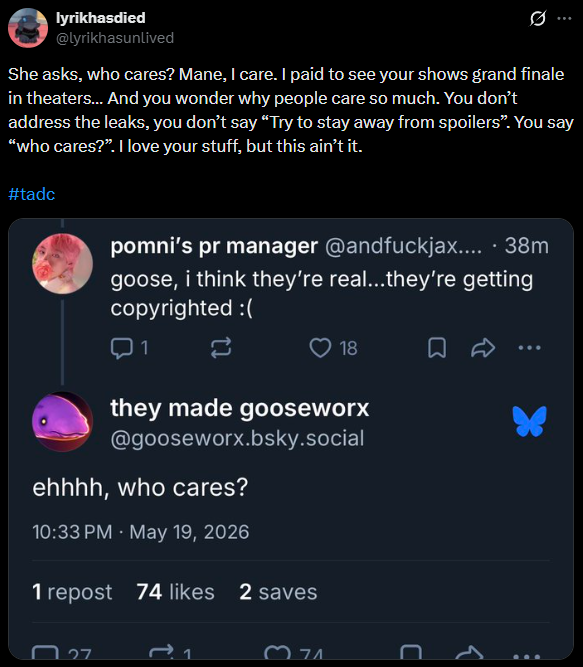Viewport: 583px width, 667px height.
Task: Click the reply icon under pomni's pr manager post
Action: 121,348
